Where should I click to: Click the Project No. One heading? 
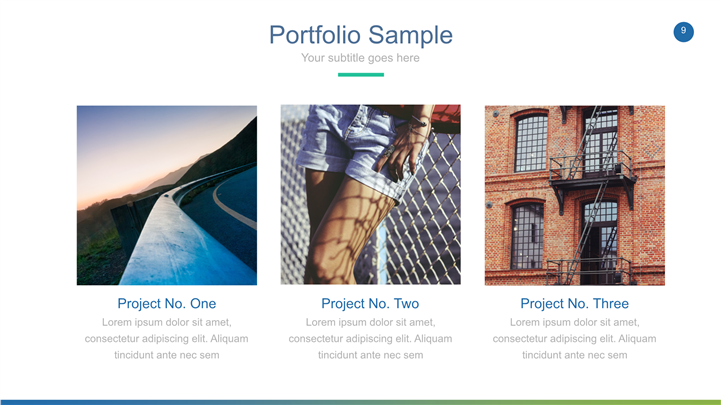click(166, 303)
